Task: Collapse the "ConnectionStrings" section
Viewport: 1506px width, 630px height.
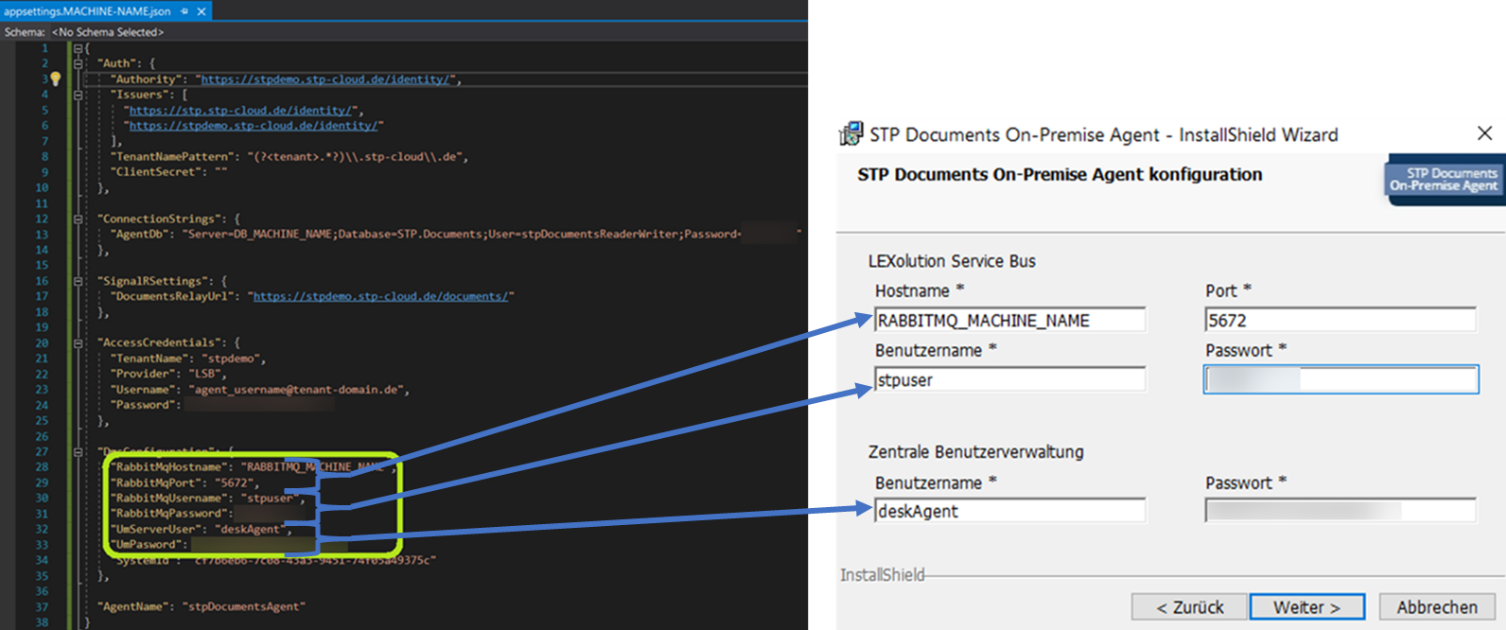Action: point(77,219)
